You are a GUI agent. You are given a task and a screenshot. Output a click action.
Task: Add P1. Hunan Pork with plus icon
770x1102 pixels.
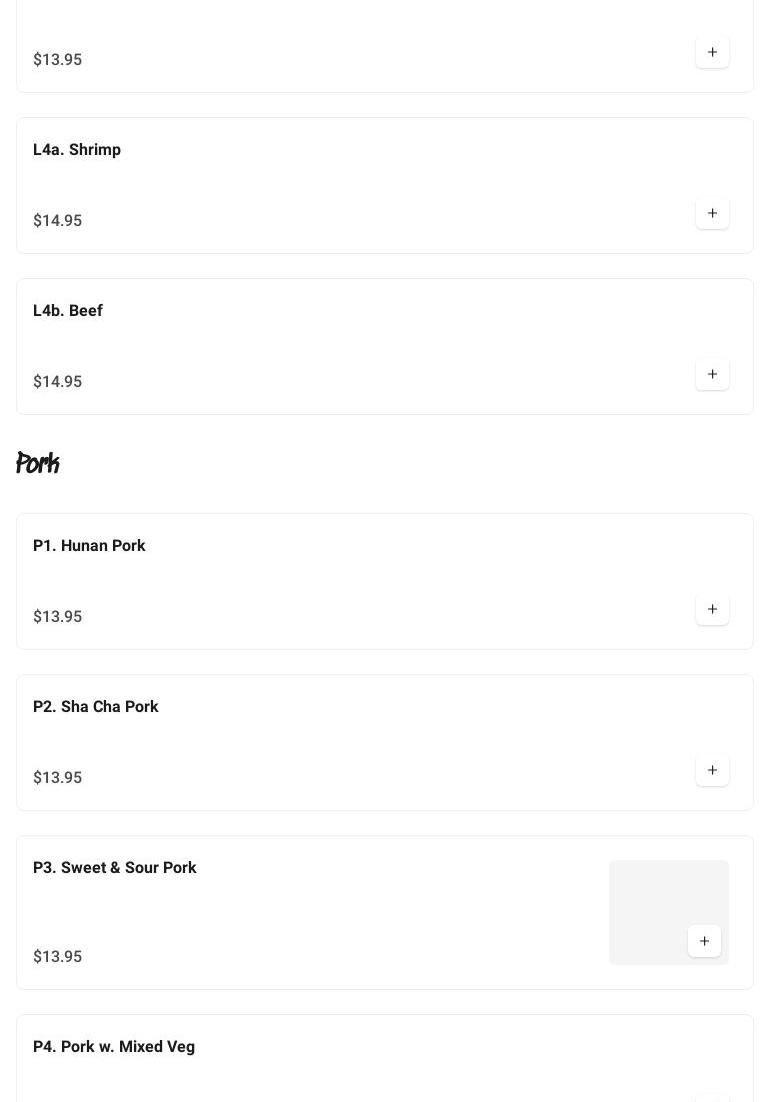point(712,609)
